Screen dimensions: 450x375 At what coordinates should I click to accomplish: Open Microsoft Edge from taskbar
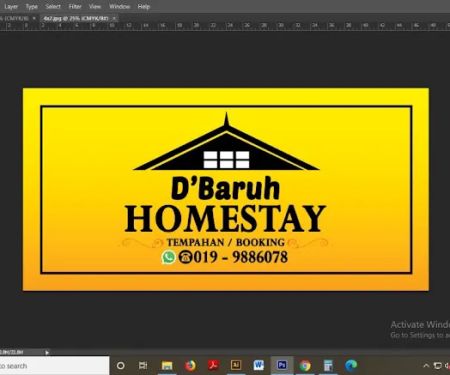351,366
